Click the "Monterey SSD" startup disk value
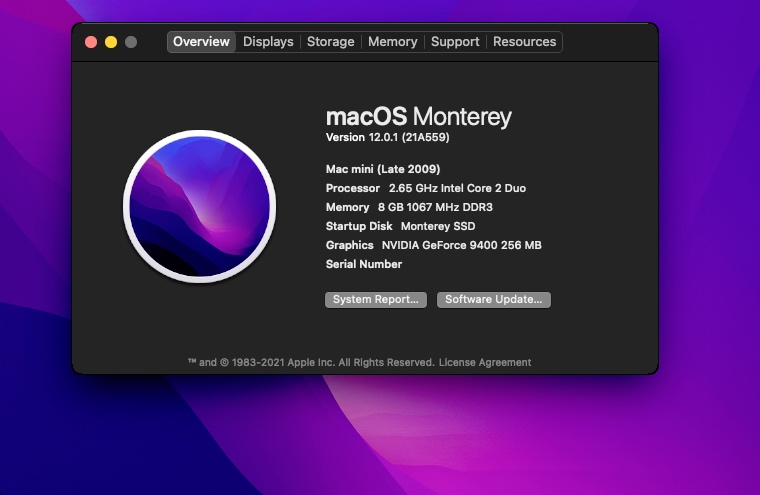Viewport: 760px width, 495px height. (x=438, y=226)
